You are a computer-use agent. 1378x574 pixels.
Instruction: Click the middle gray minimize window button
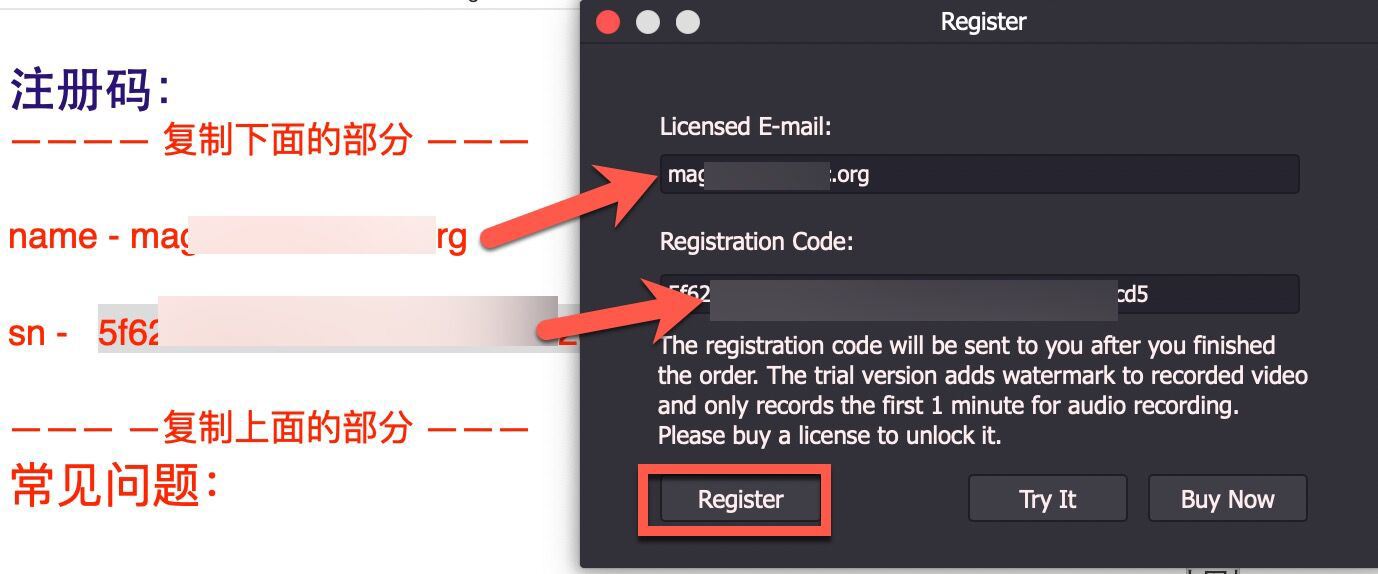[x=648, y=21]
